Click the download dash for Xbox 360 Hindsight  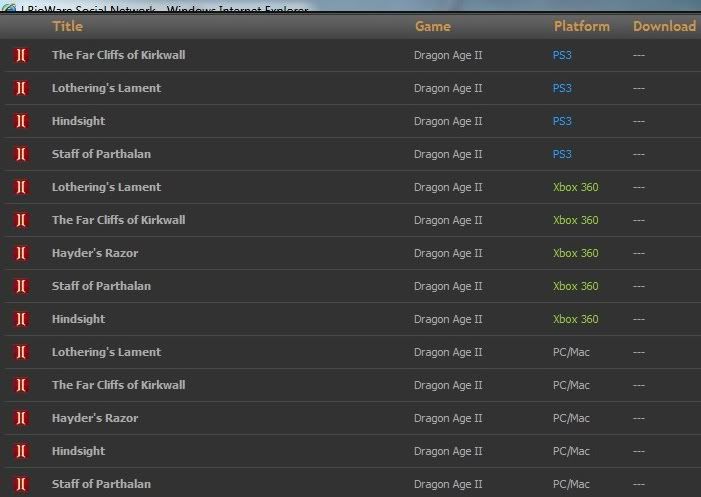(639, 320)
